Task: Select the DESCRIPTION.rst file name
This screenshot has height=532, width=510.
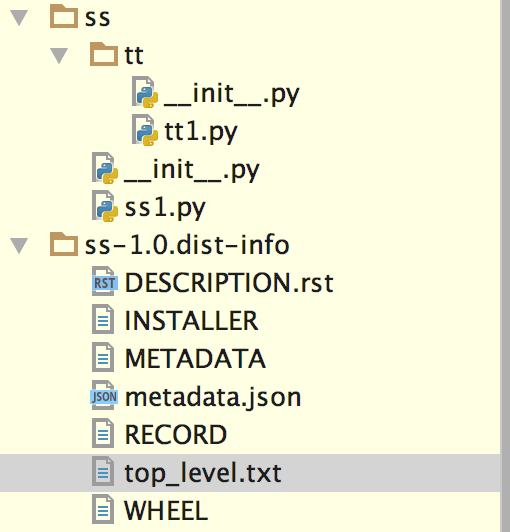Action: click(229, 283)
